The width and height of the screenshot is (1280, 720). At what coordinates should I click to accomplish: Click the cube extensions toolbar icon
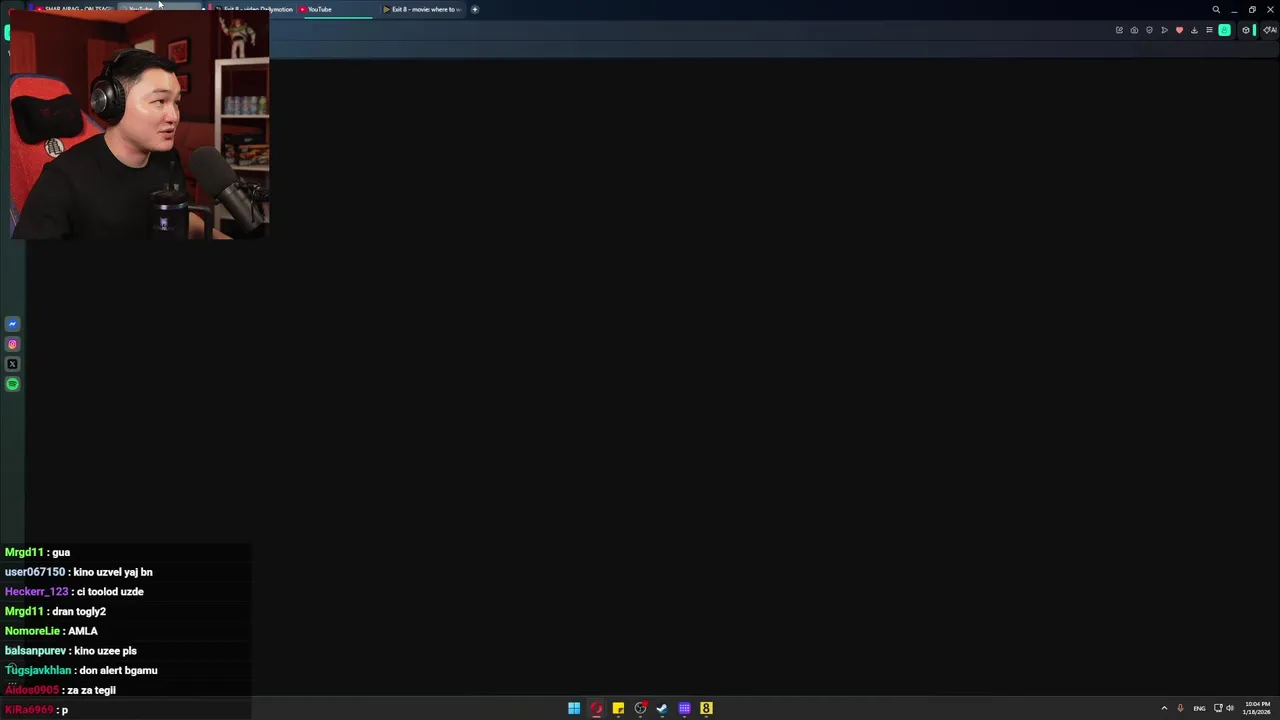click(x=1246, y=30)
